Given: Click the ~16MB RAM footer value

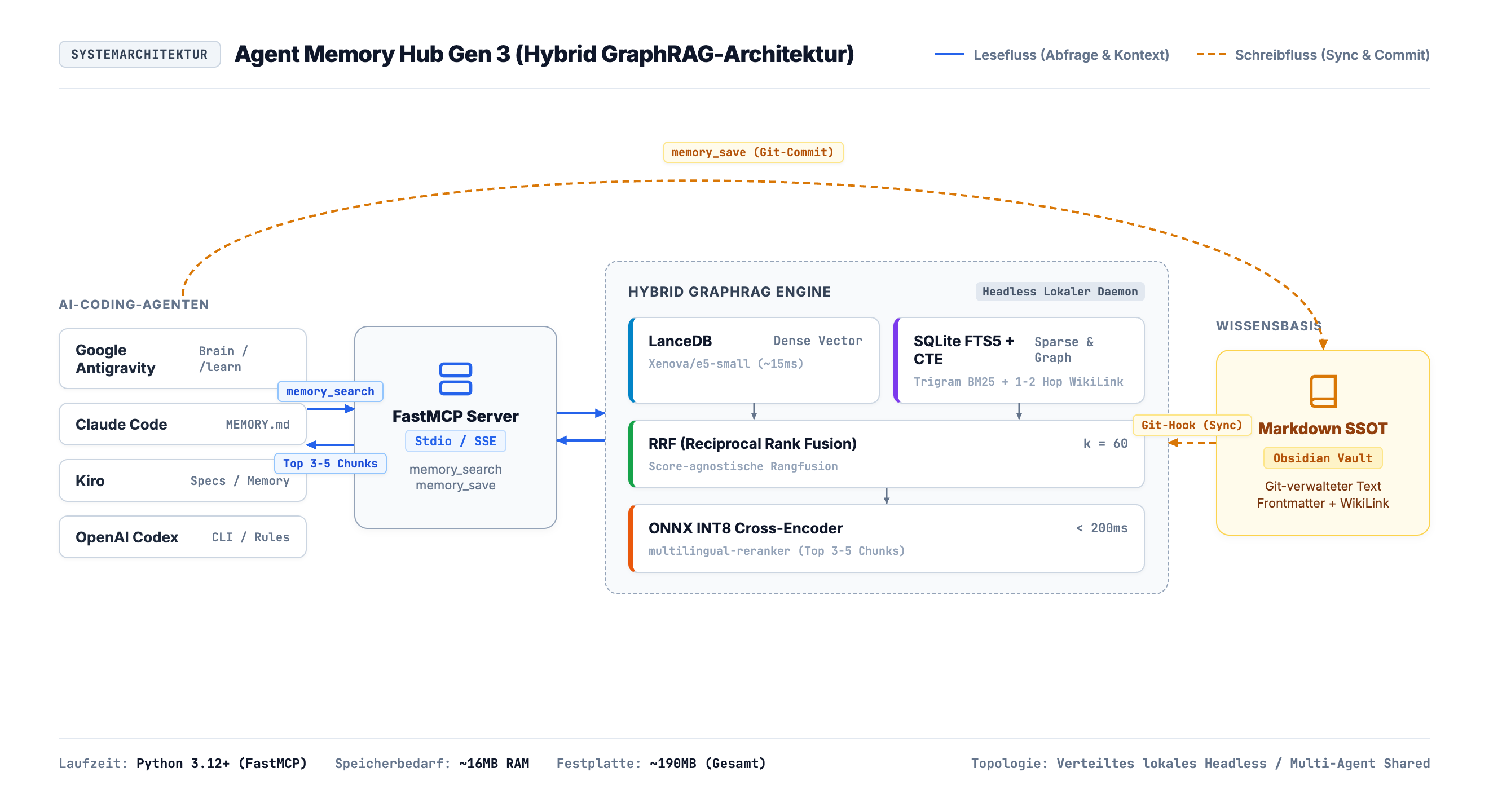Looking at the screenshot, I should (494, 763).
